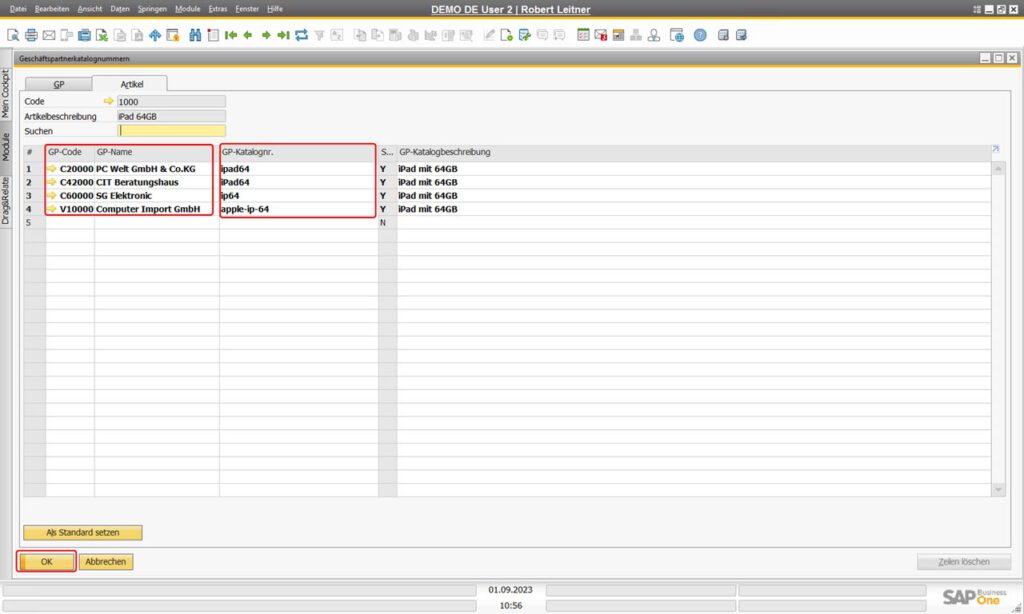Click the refresh icon in the toolbar

coord(301,35)
